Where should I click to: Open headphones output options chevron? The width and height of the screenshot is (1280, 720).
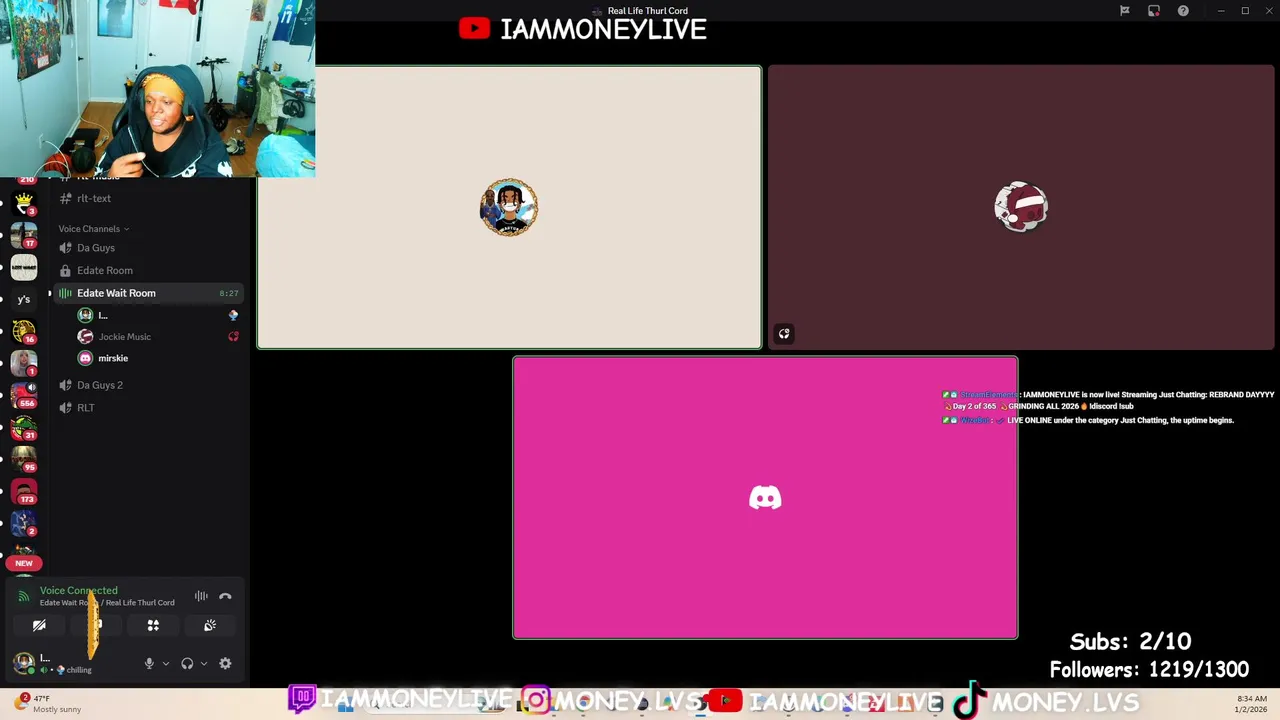click(204, 663)
